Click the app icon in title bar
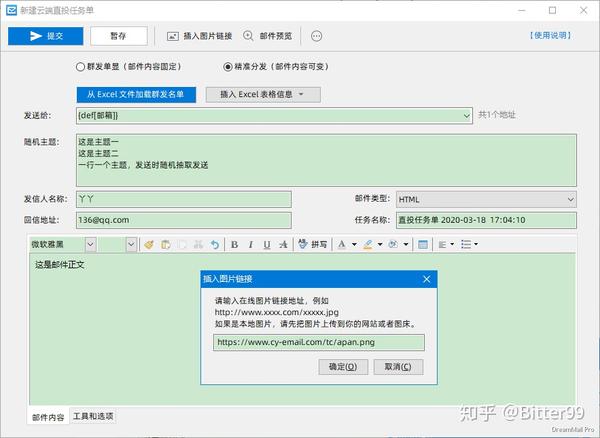 (11, 10)
